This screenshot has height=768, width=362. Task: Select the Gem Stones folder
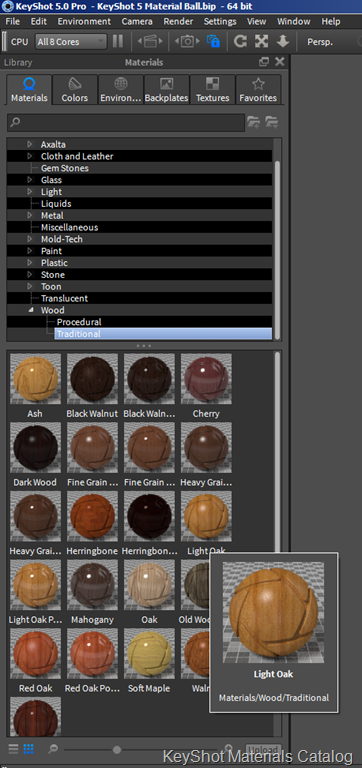[65, 168]
